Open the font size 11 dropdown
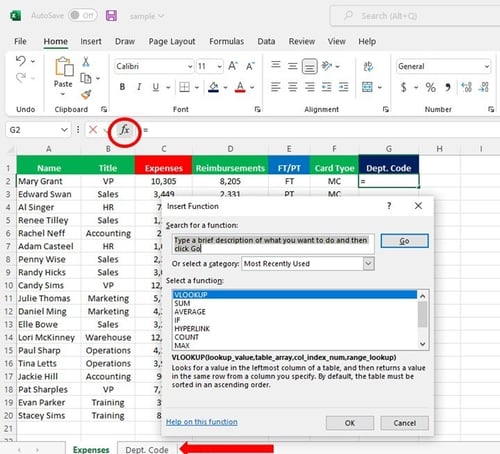Image resolution: width=500 pixels, height=454 pixels. (219, 66)
